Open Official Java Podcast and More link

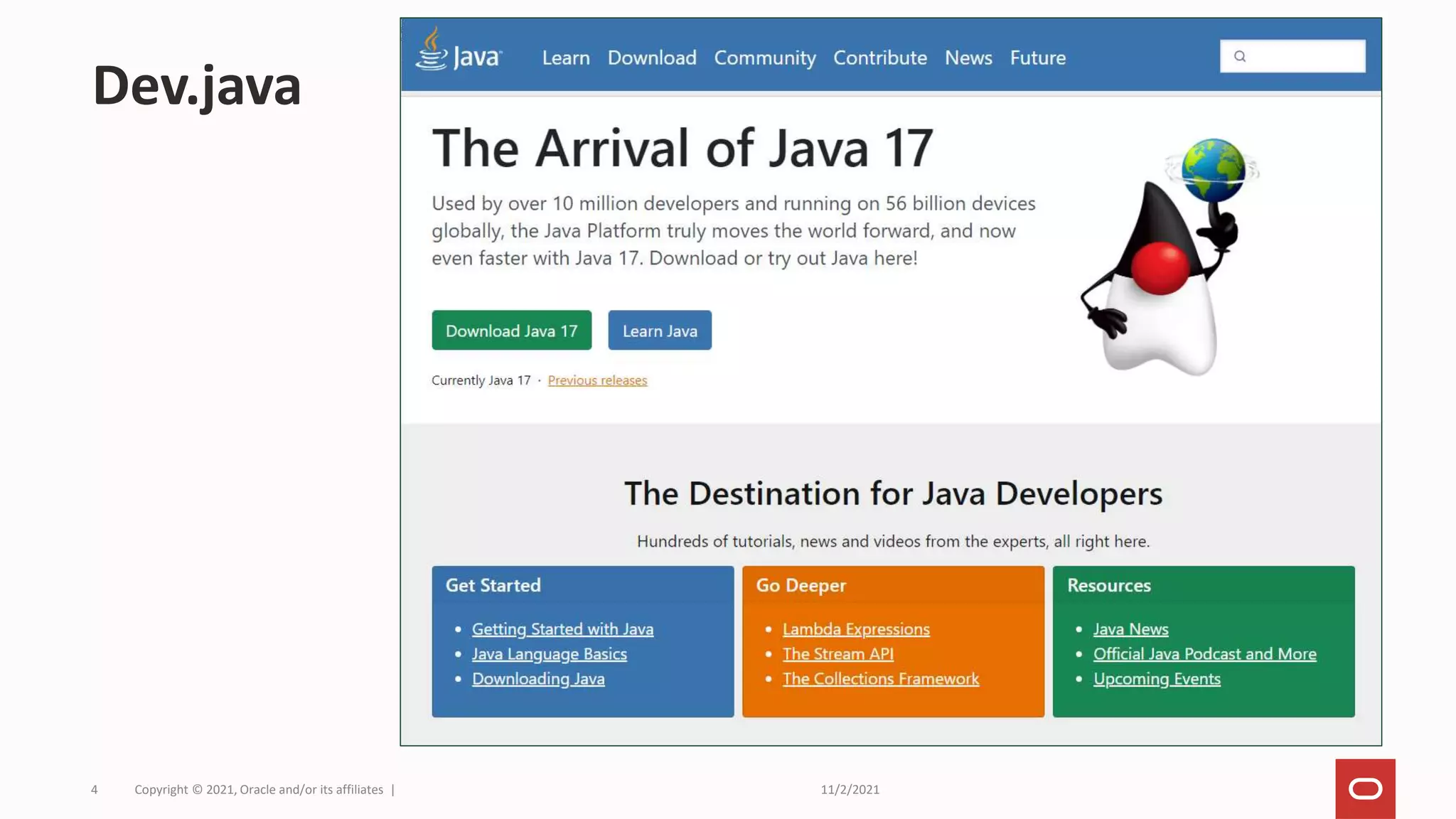(1204, 654)
